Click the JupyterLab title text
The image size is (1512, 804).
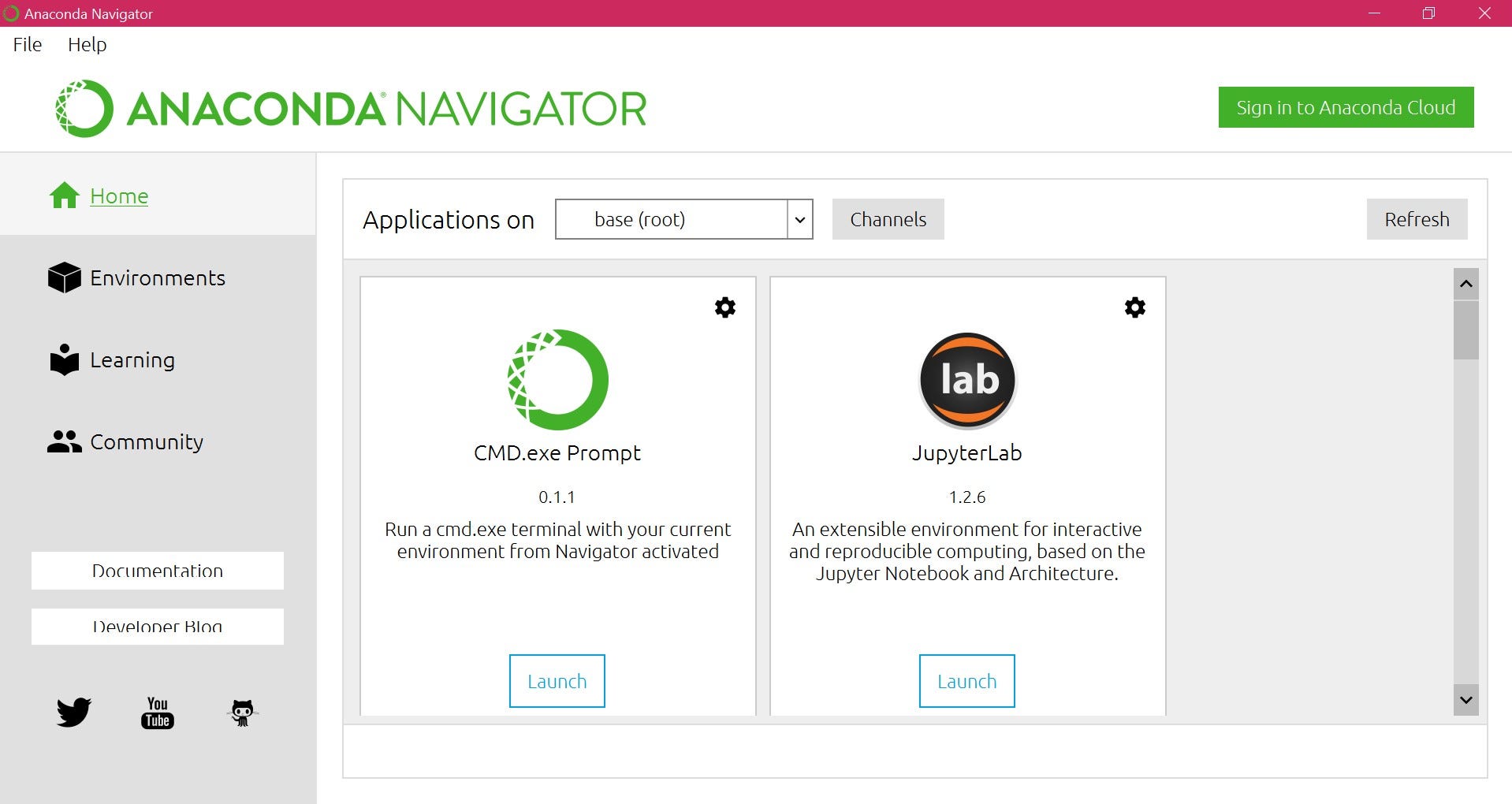(x=967, y=453)
